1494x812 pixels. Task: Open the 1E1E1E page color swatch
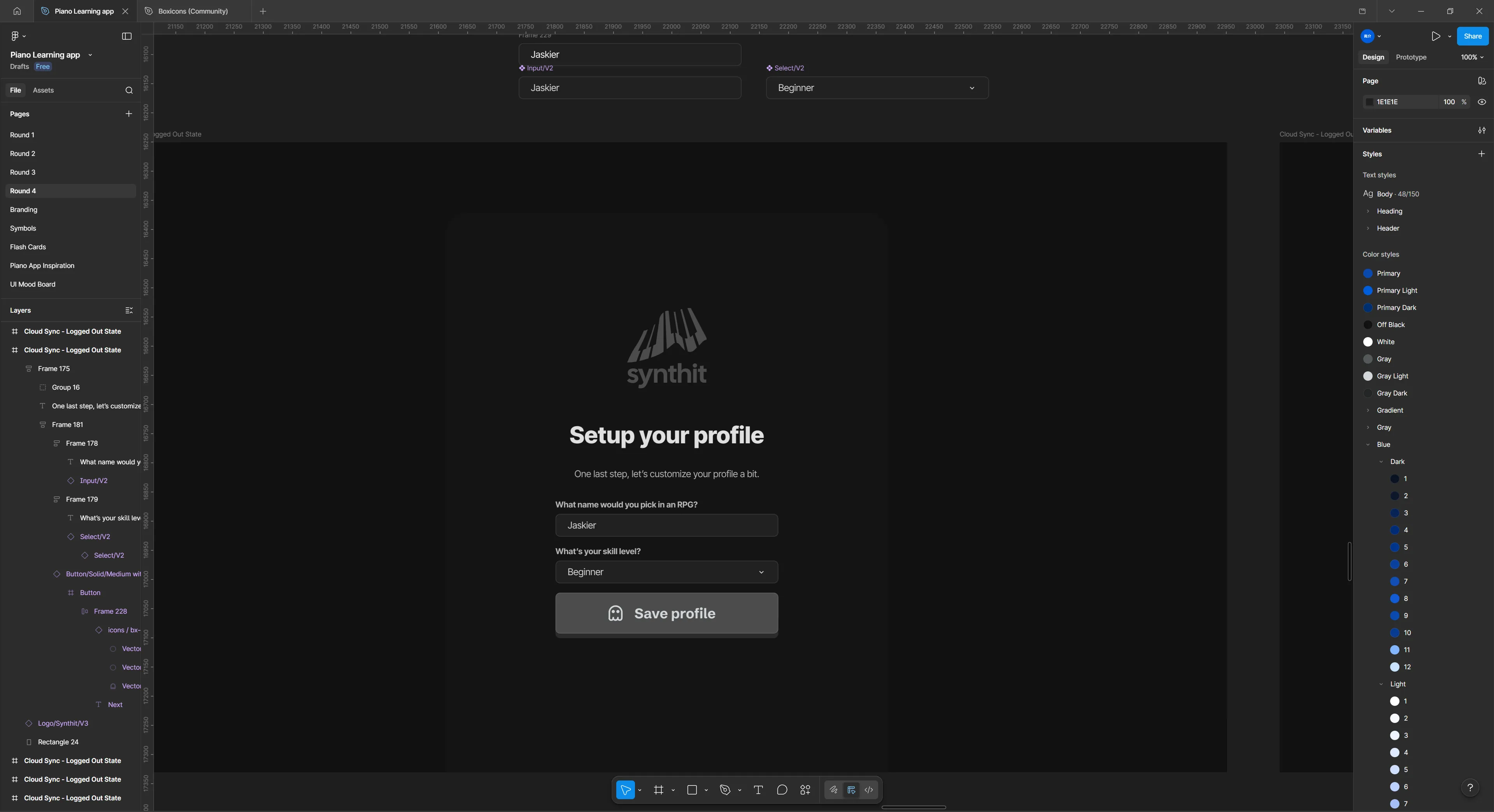click(1369, 102)
